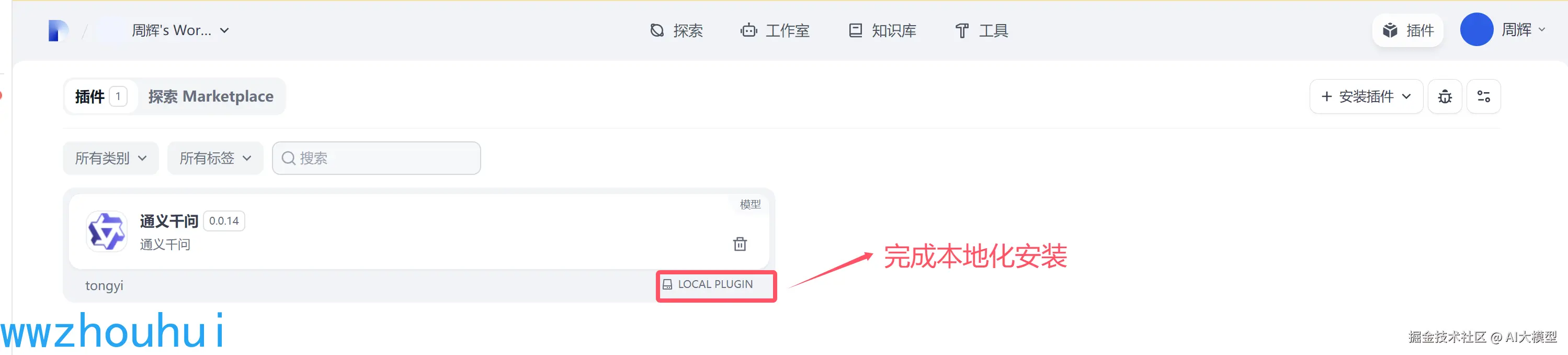Expand the 所有标签 tag filter

pyautogui.click(x=215, y=158)
